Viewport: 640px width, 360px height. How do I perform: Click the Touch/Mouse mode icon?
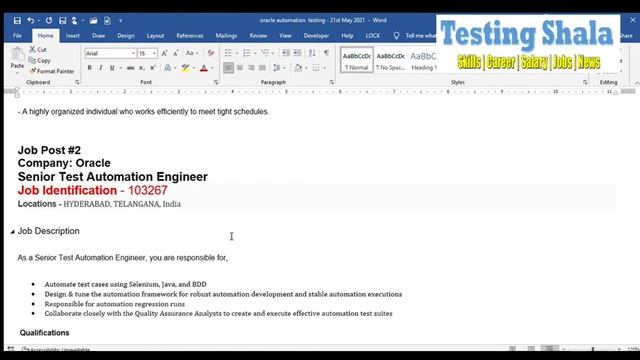pos(74,20)
